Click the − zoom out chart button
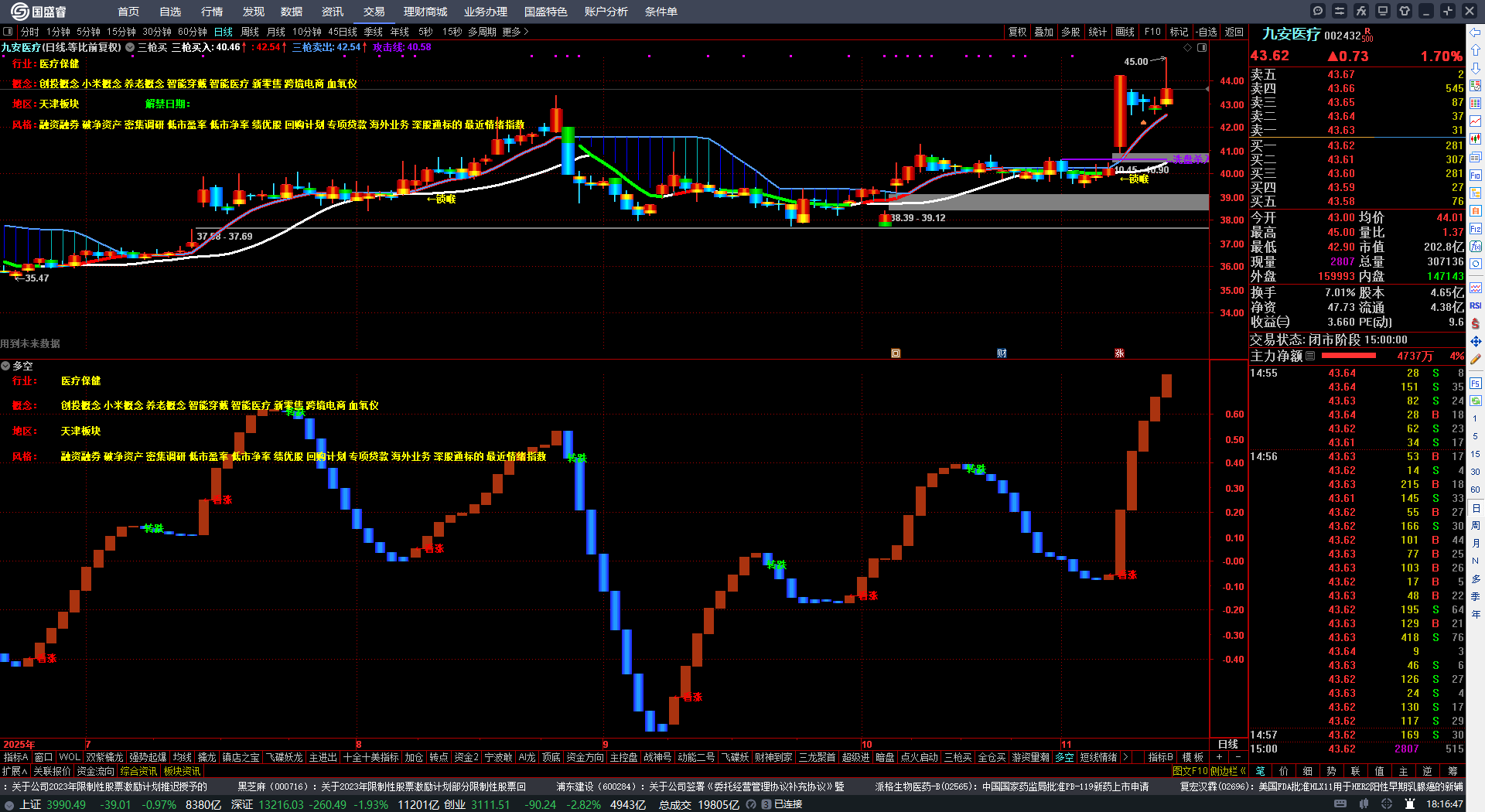This screenshot has width=1485, height=812. click(x=1238, y=757)
